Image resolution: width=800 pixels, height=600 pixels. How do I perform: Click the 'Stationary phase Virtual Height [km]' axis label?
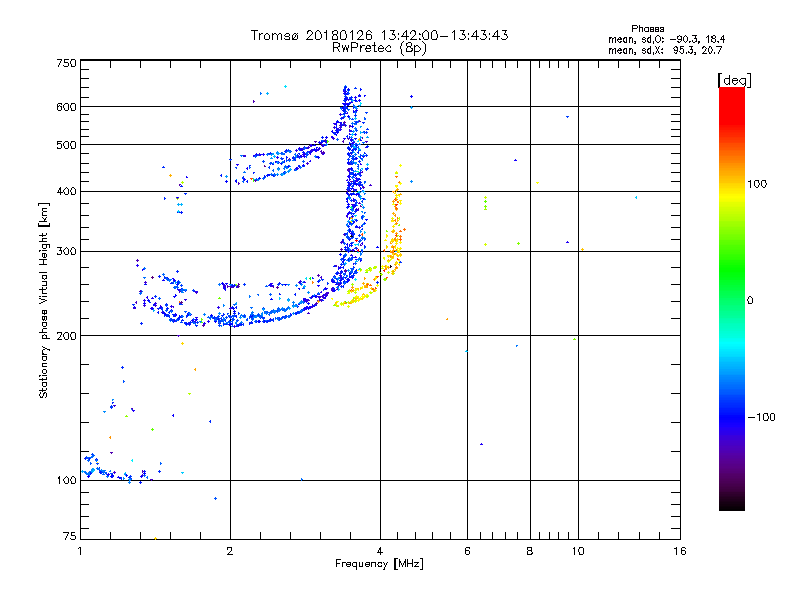[x=43, y=300]
